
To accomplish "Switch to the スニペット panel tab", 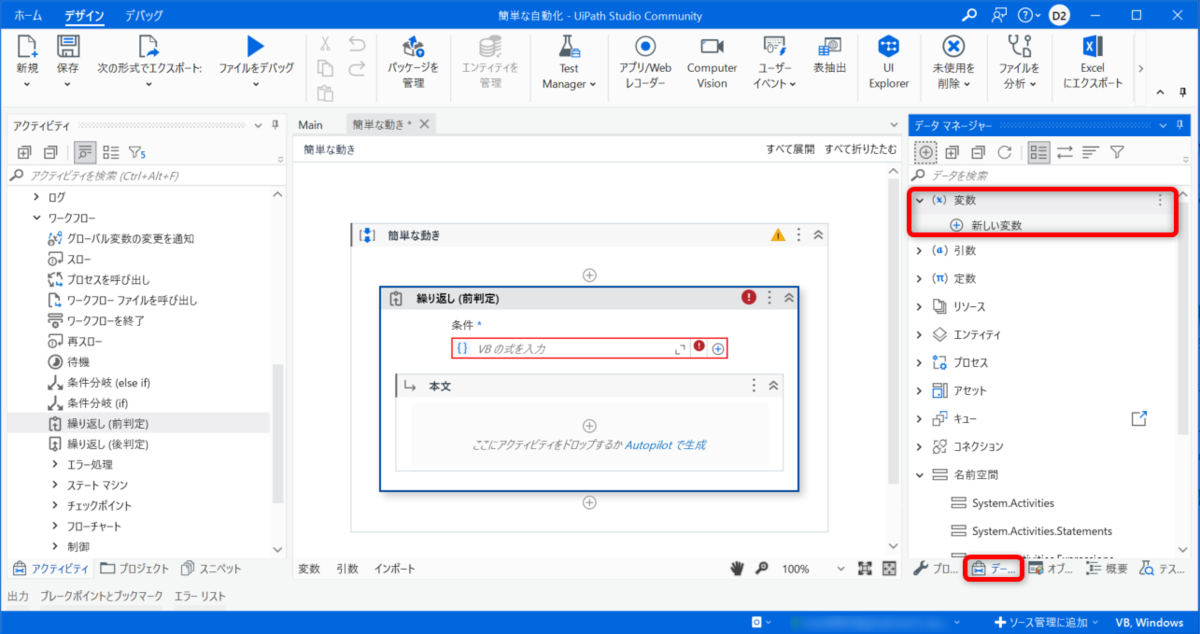I will pos(211,568).
